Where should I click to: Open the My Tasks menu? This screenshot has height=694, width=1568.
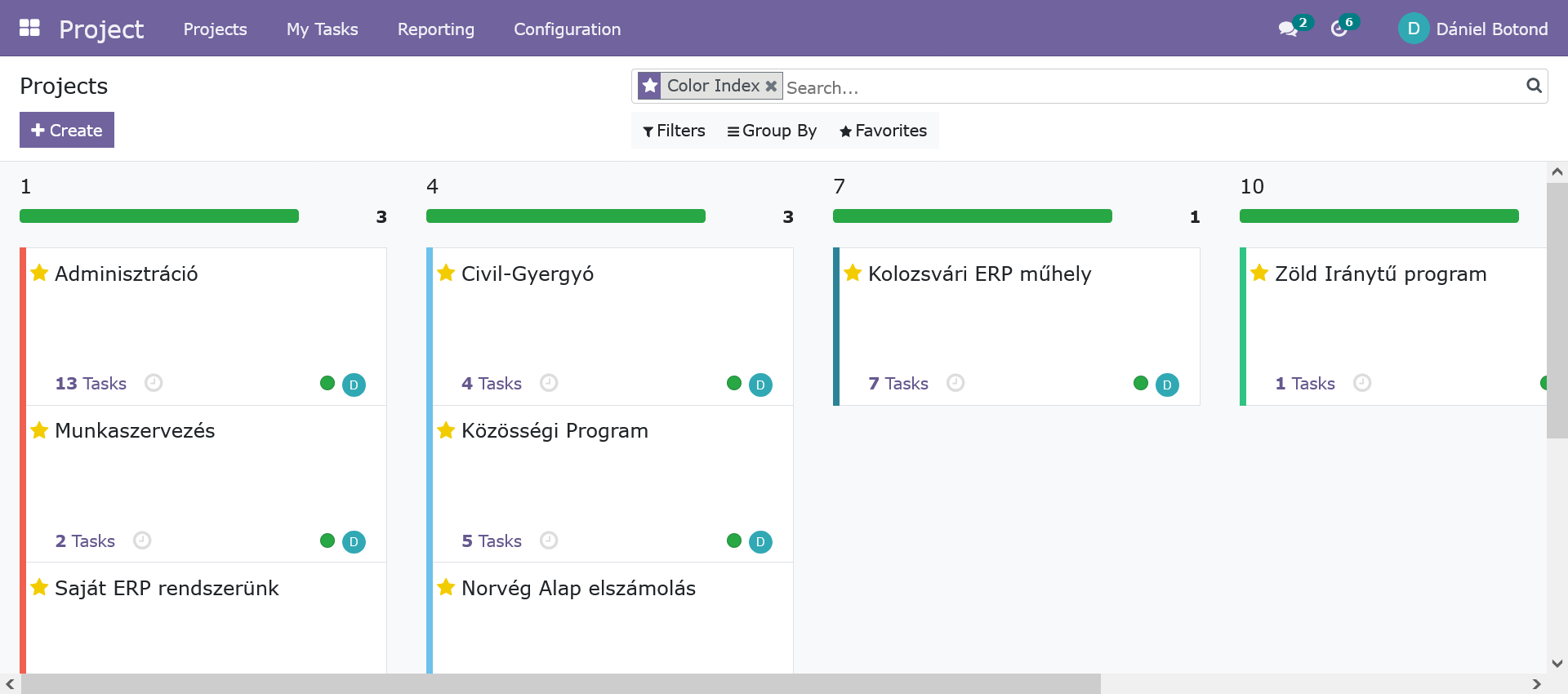click(322, 29)
